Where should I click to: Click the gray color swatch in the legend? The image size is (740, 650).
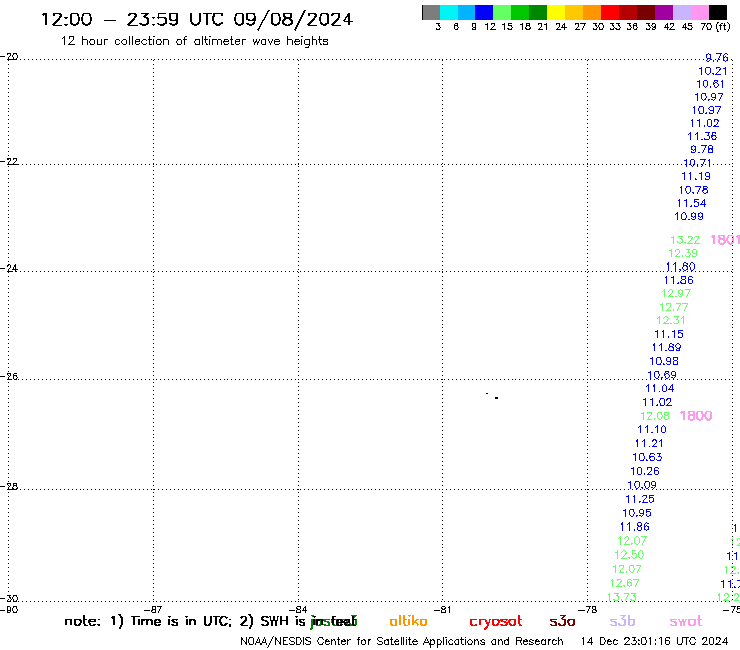point(431,12)
